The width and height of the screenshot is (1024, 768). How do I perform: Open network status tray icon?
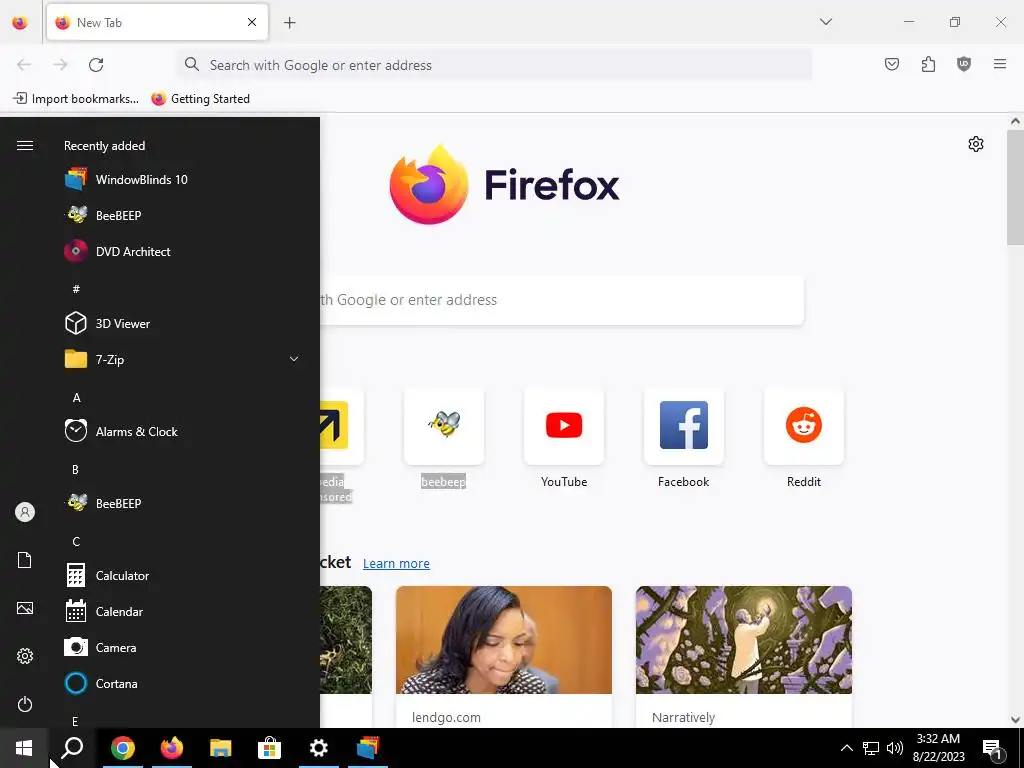[x=871, y=748]
